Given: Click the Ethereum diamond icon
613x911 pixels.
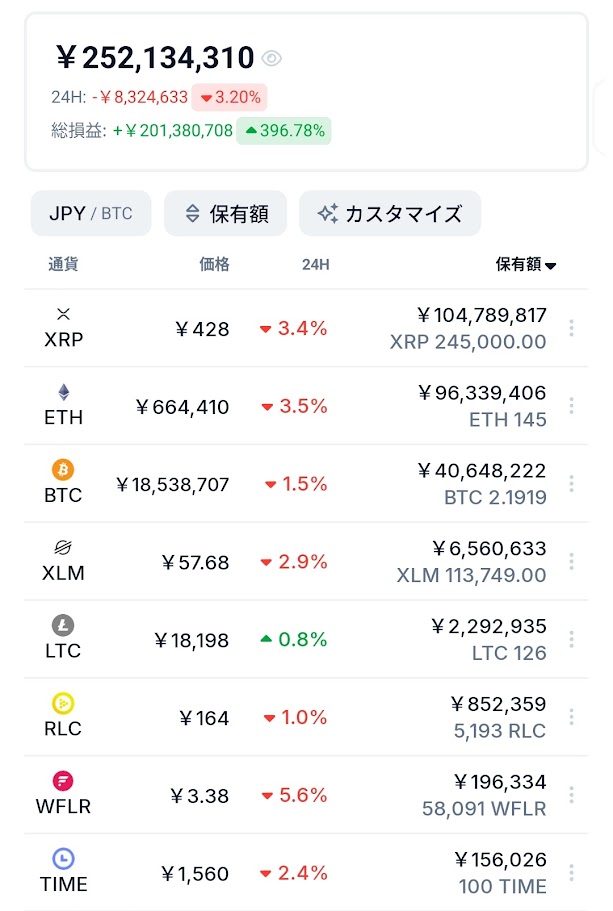Looking at the screenshot, I should click(x=64, y=392).
